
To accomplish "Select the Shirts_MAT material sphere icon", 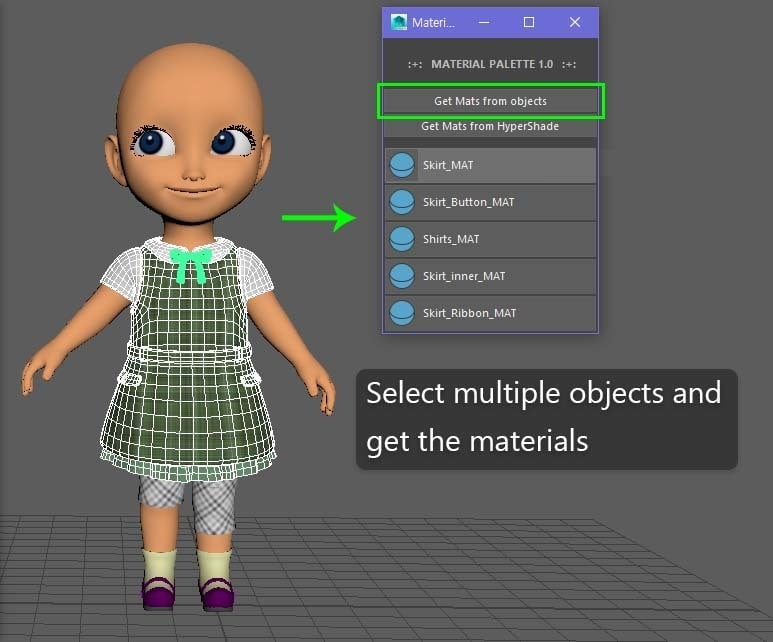I will [402, 239].
